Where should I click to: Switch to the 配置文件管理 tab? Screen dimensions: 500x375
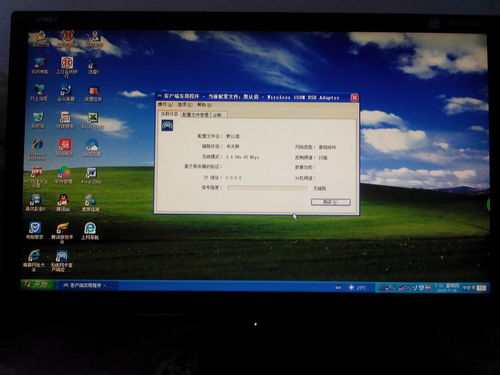click(x=195, y=115)
